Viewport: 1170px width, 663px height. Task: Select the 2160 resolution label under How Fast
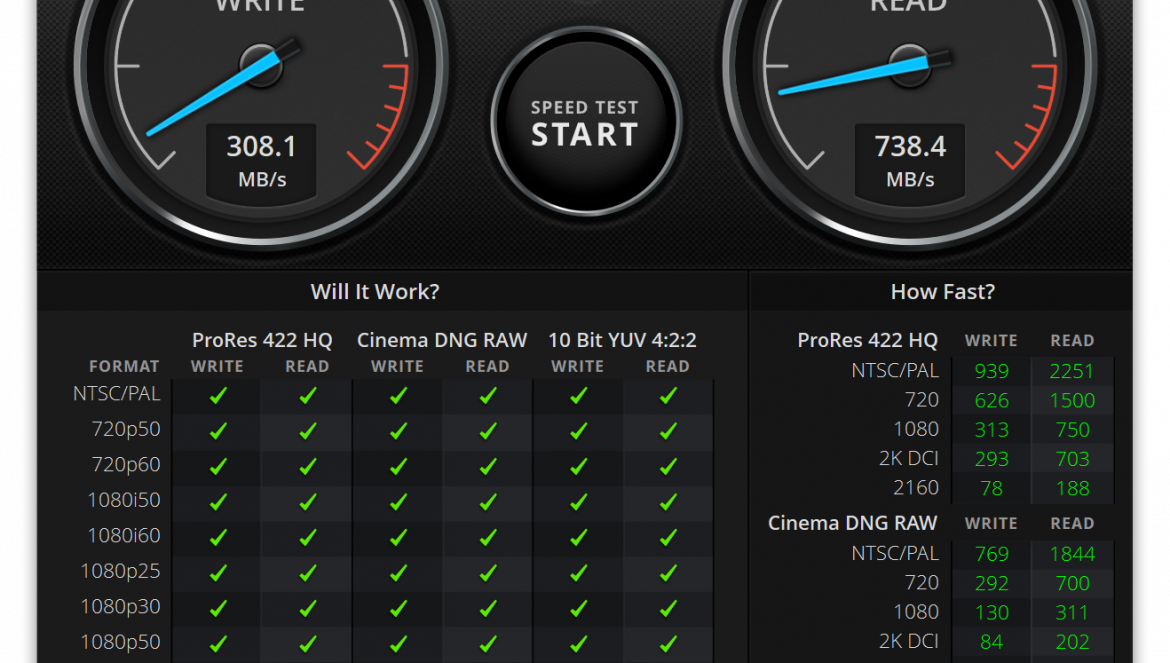click(x=916, y=488)
